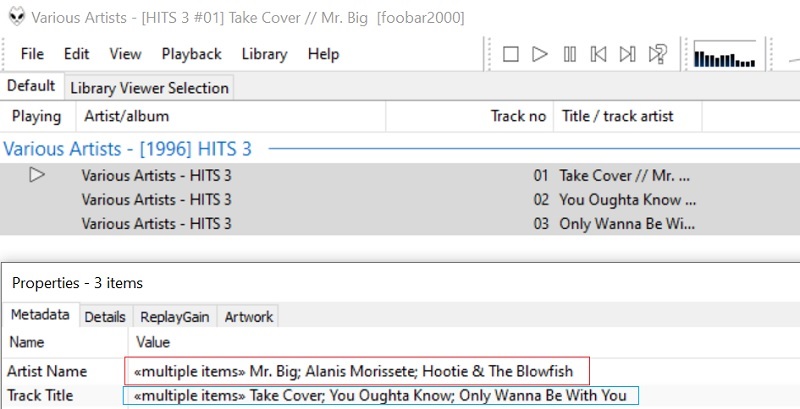Click the title 'Take Cover // Mr. ...'
The height and width of the screenshot is (409, 800).
point(624,175)
